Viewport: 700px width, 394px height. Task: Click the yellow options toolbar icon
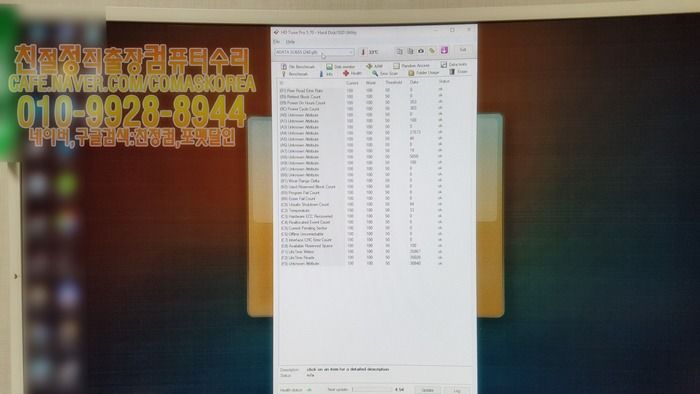pyautogui.click(x=432, y=51)
